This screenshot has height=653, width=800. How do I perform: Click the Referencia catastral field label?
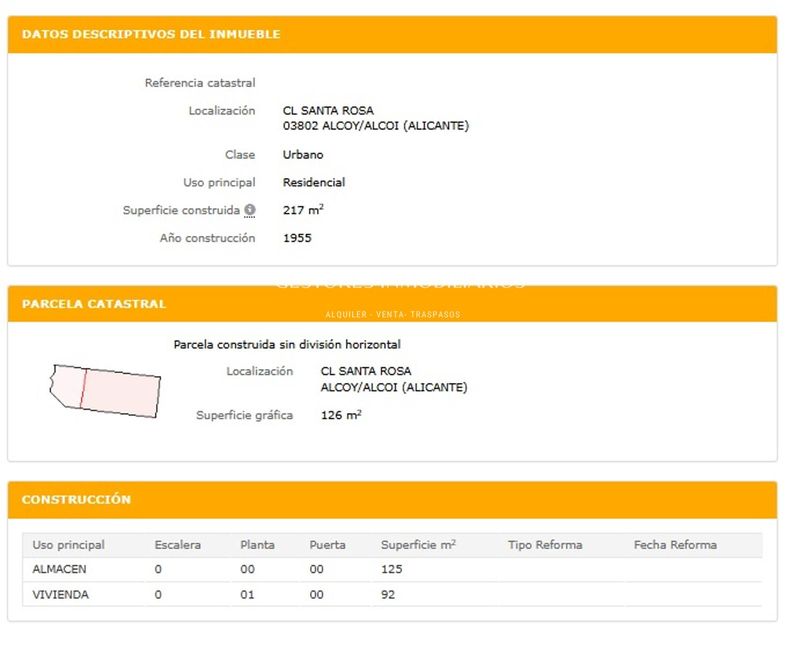click(204, 82)
